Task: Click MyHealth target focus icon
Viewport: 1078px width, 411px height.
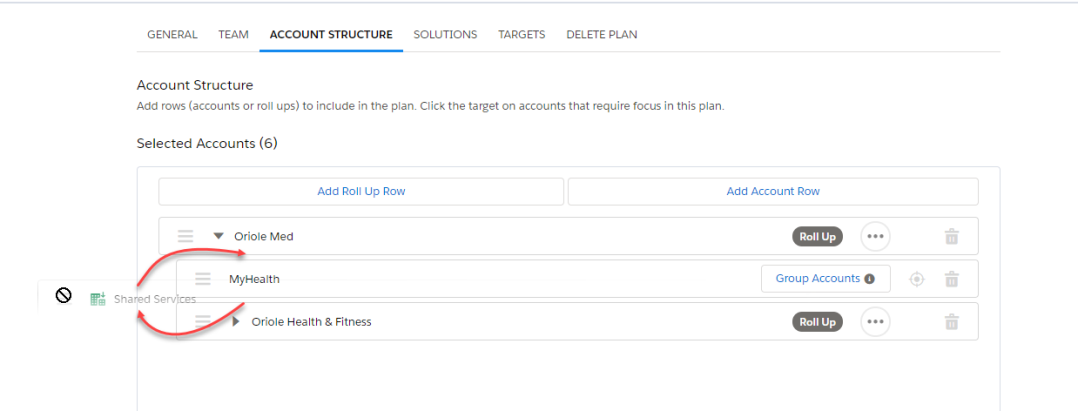Action: 916,279
